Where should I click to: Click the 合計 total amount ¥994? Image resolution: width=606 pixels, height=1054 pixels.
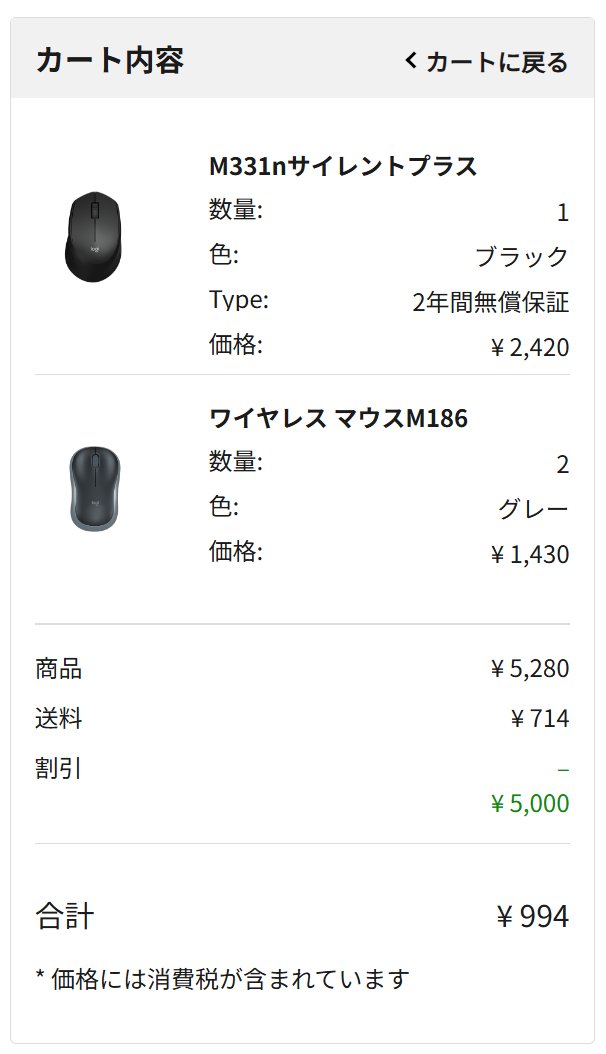pyautogui.click(x=532, y=916)
